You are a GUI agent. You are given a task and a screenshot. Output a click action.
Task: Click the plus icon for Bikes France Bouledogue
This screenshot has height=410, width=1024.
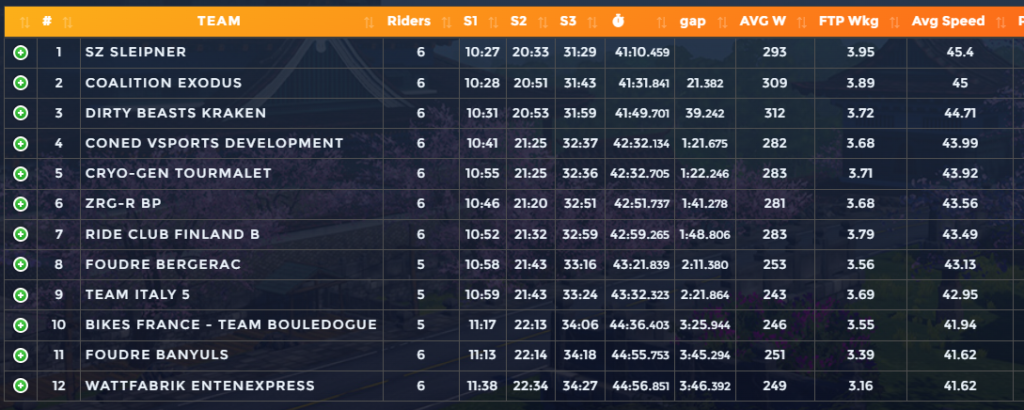pos(21,325)
